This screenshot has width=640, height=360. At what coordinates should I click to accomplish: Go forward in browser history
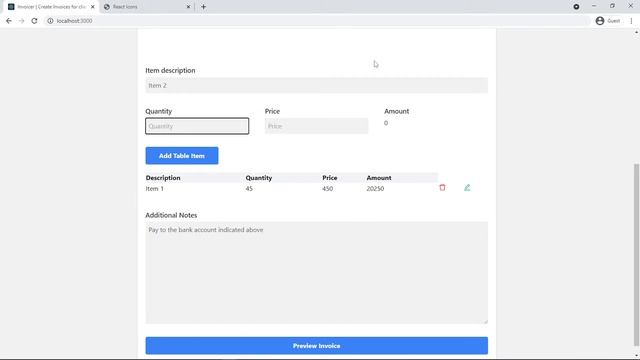[x=22, y=21]
